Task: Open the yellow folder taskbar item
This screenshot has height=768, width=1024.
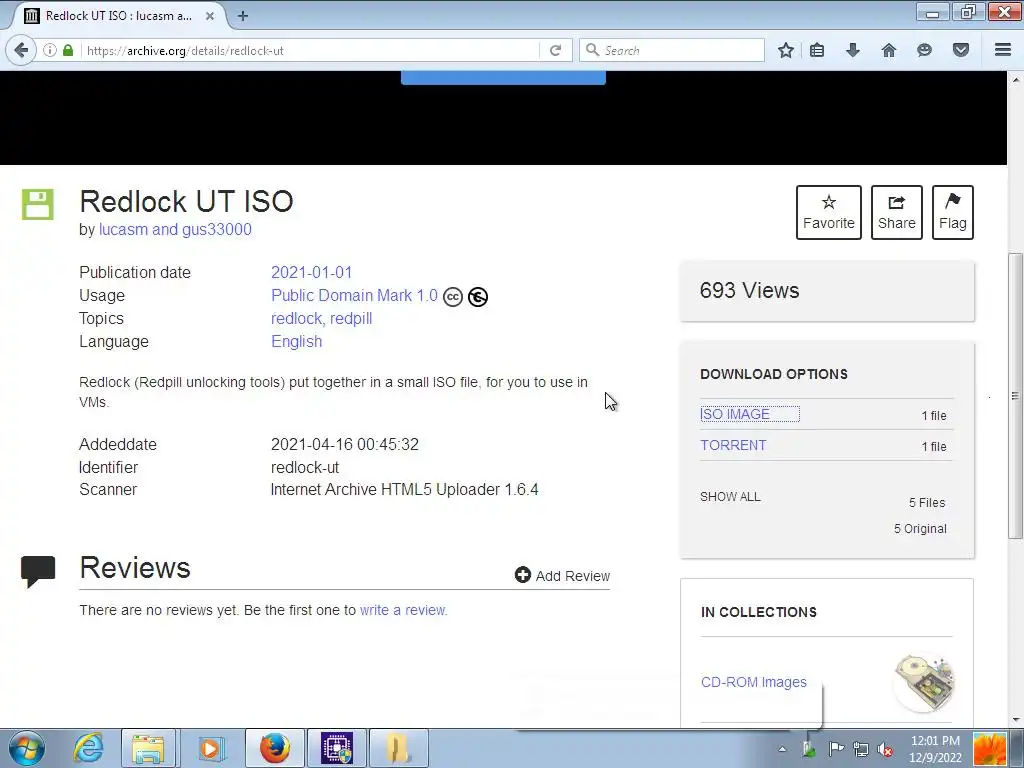Action: pos(398,748)
